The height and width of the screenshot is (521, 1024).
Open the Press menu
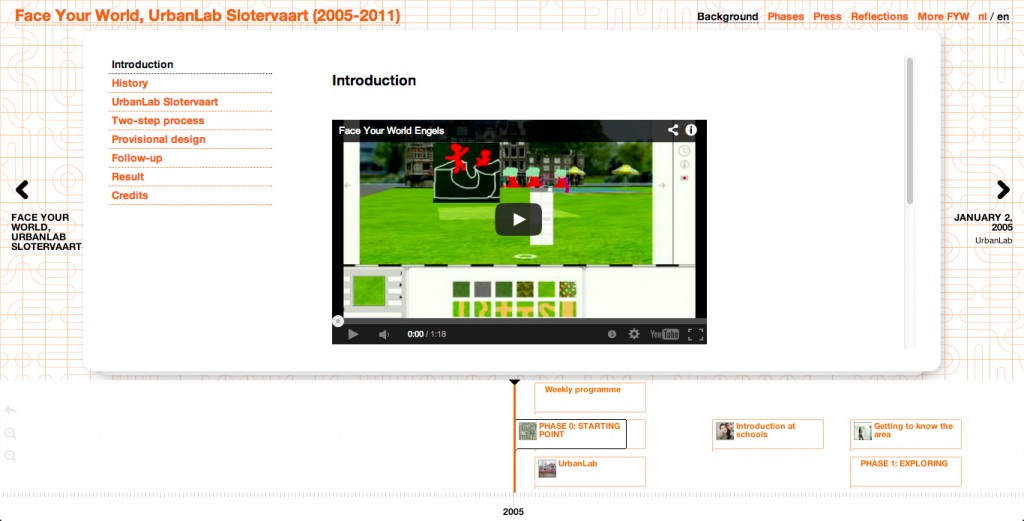tap(827, 17)
